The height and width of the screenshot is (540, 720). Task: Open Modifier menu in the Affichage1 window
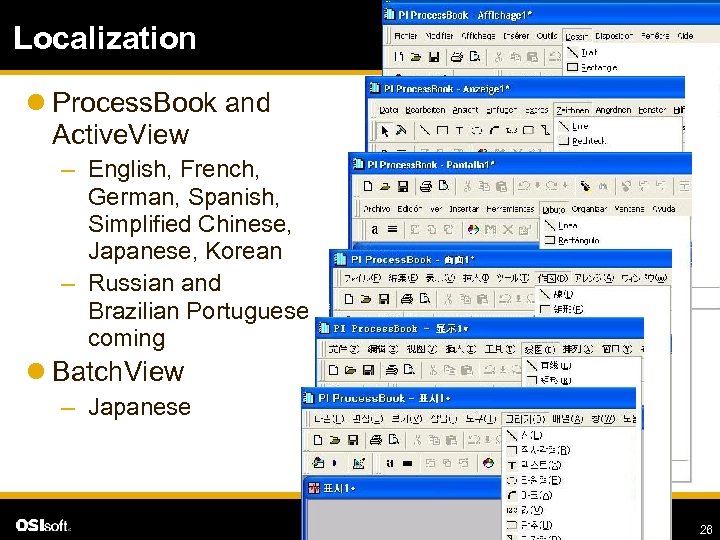tap(439, 36)
